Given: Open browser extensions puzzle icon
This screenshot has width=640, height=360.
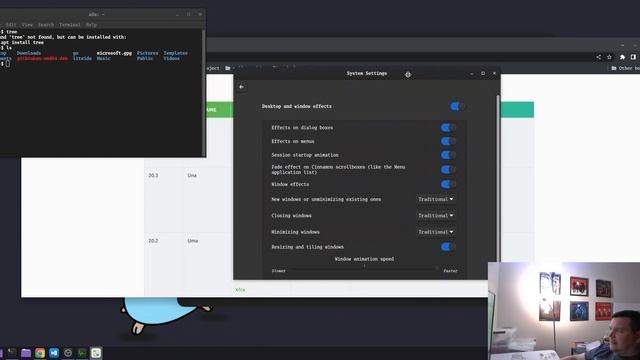Looking at the screenshot, I should [x=622, y=57].
